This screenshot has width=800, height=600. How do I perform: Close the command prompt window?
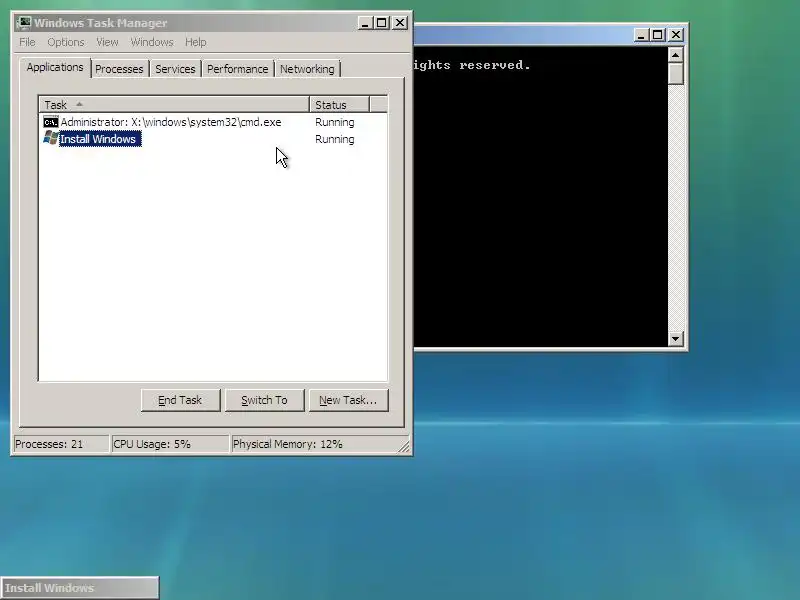click(676, 35)
